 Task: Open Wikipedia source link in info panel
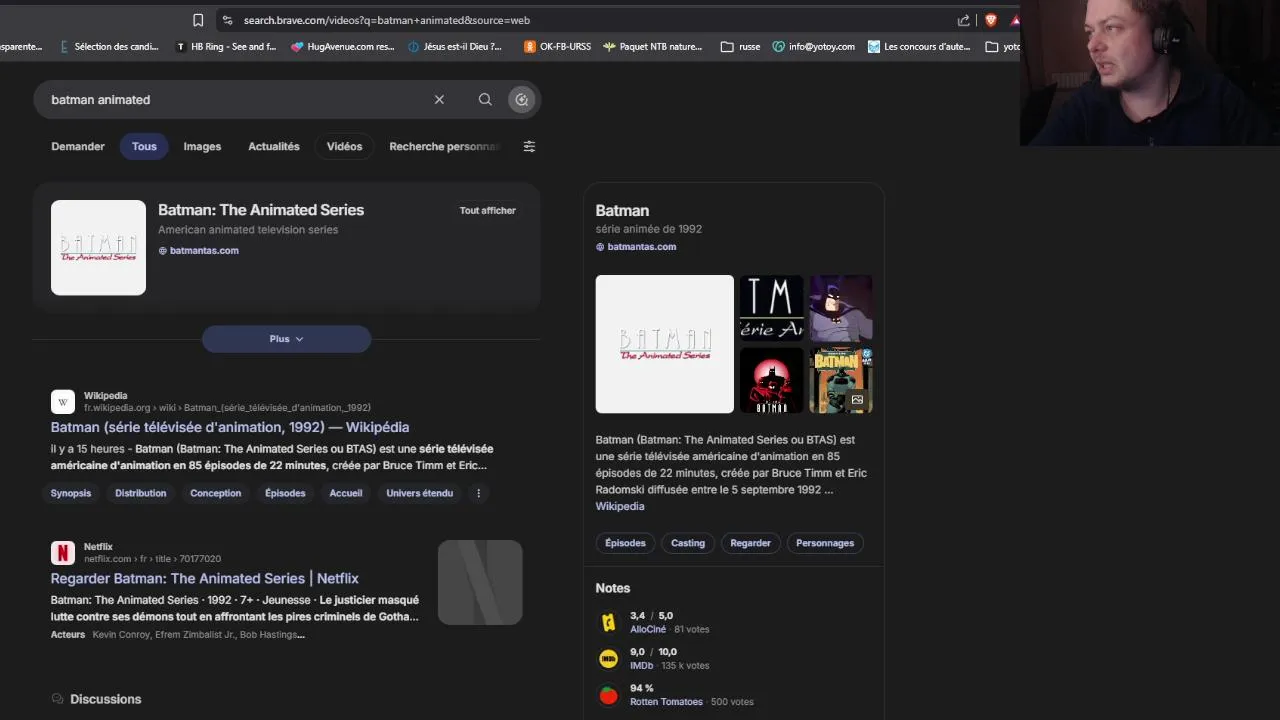click(620, 506)
